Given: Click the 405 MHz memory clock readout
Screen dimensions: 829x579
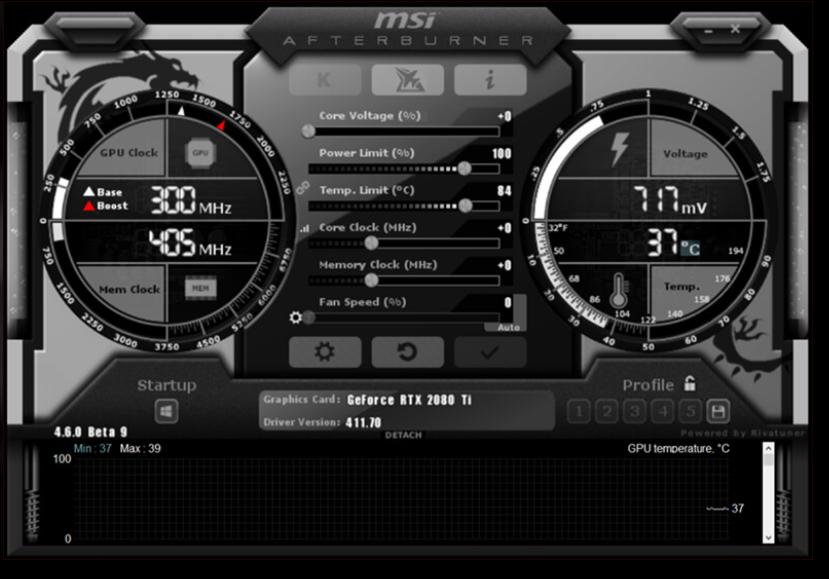Looking at the screenshot, I should point(189,243).
